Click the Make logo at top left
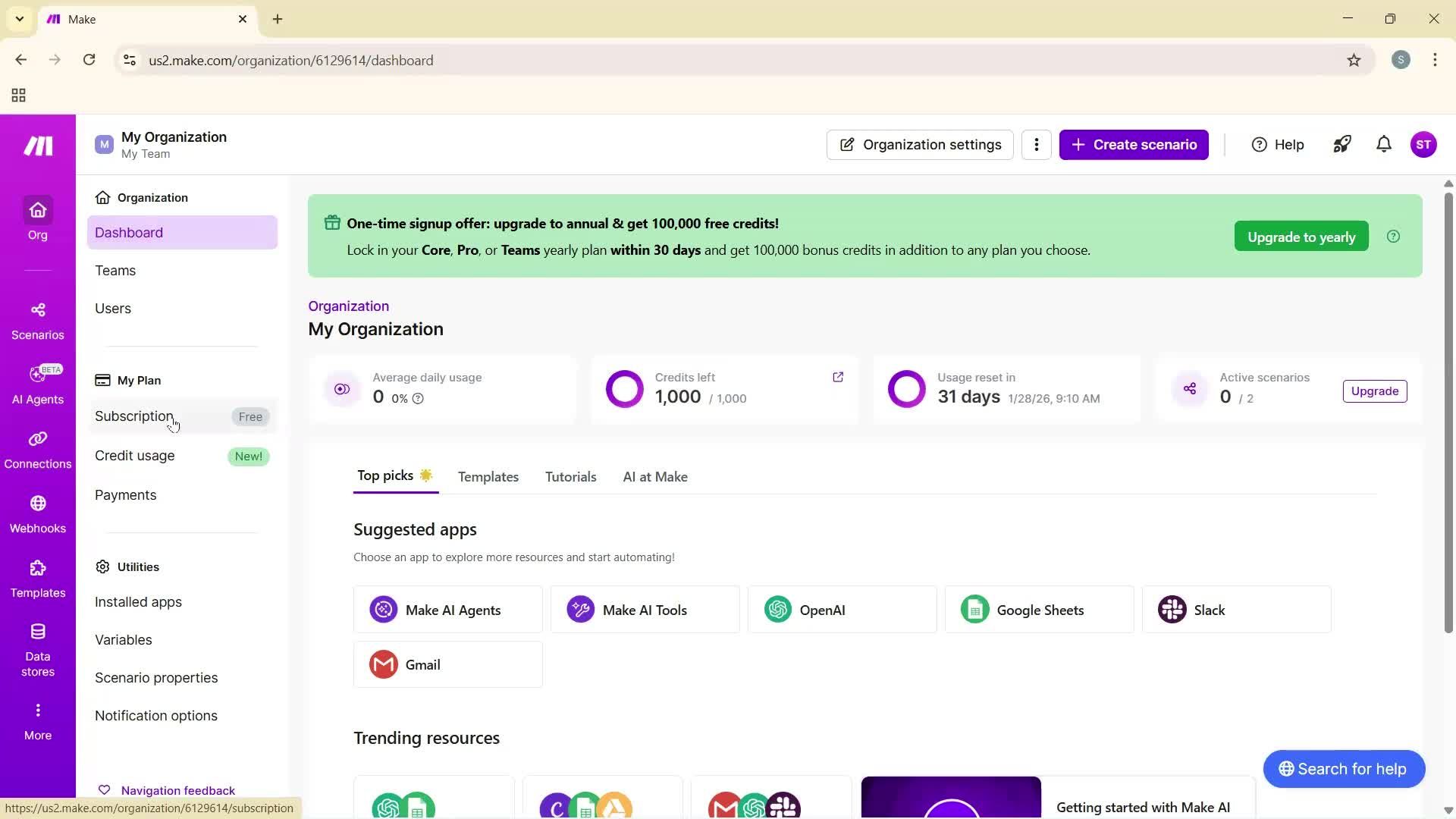 click(x=37, y=146)
